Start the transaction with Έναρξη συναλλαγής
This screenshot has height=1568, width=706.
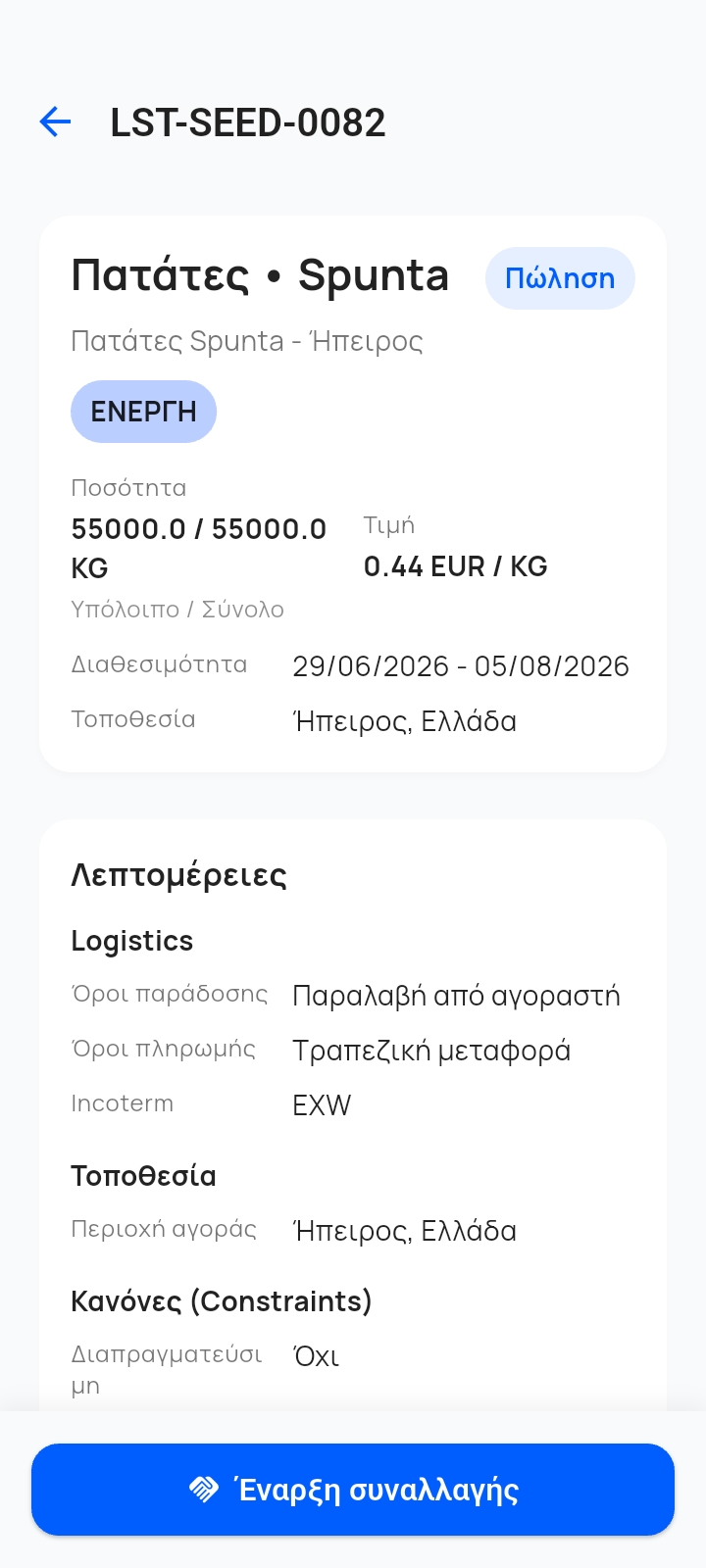coord(353,1490)
